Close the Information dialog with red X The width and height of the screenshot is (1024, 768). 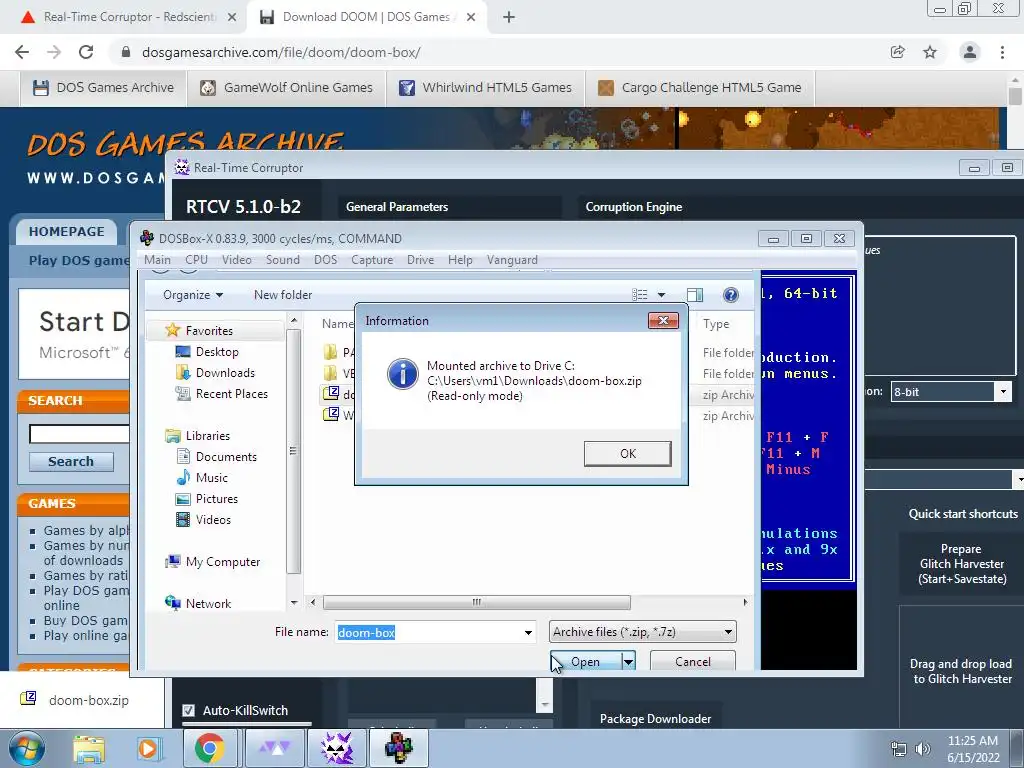663,321
